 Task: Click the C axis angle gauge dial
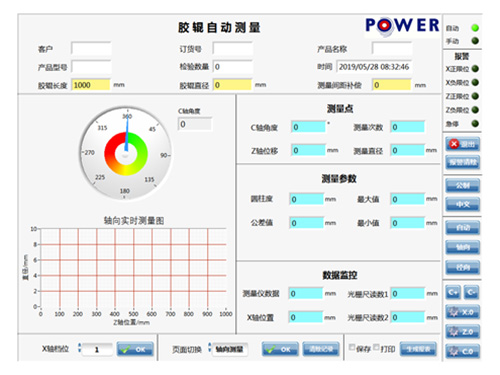point(126,153)
